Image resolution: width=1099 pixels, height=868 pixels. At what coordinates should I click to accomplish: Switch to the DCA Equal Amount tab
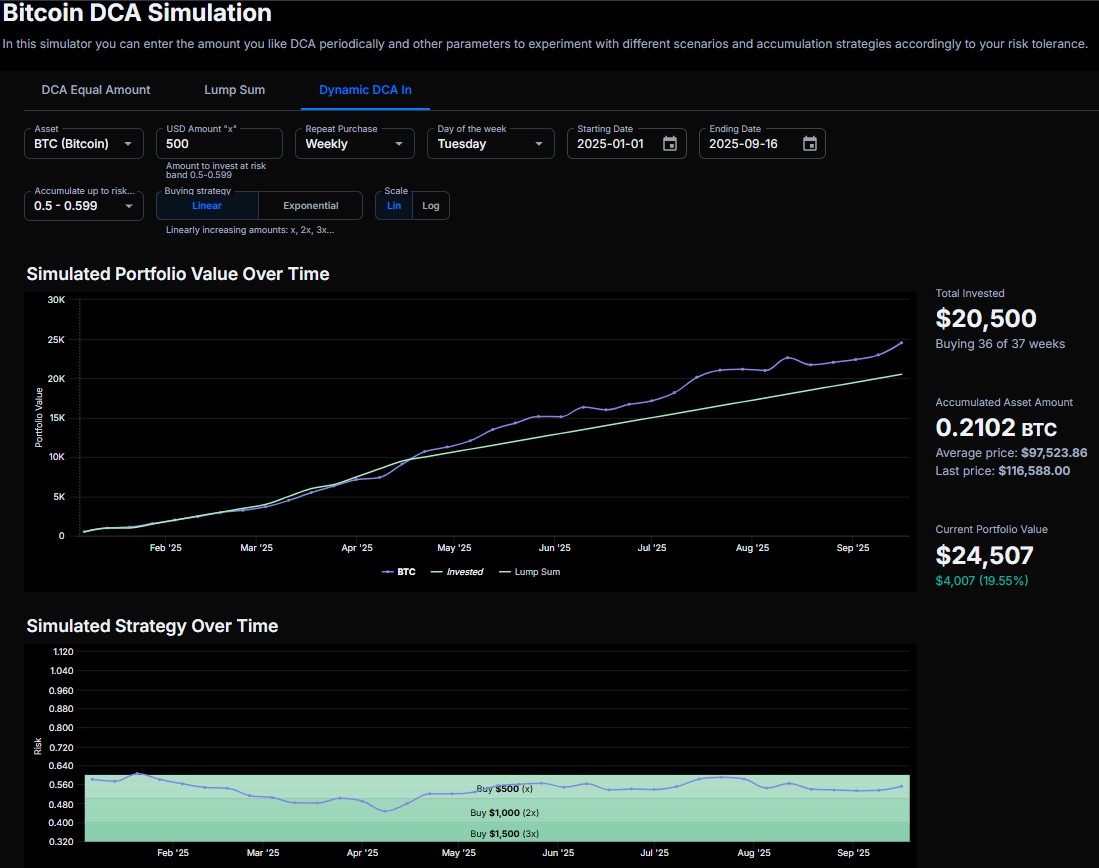click(x=96, y=90)
